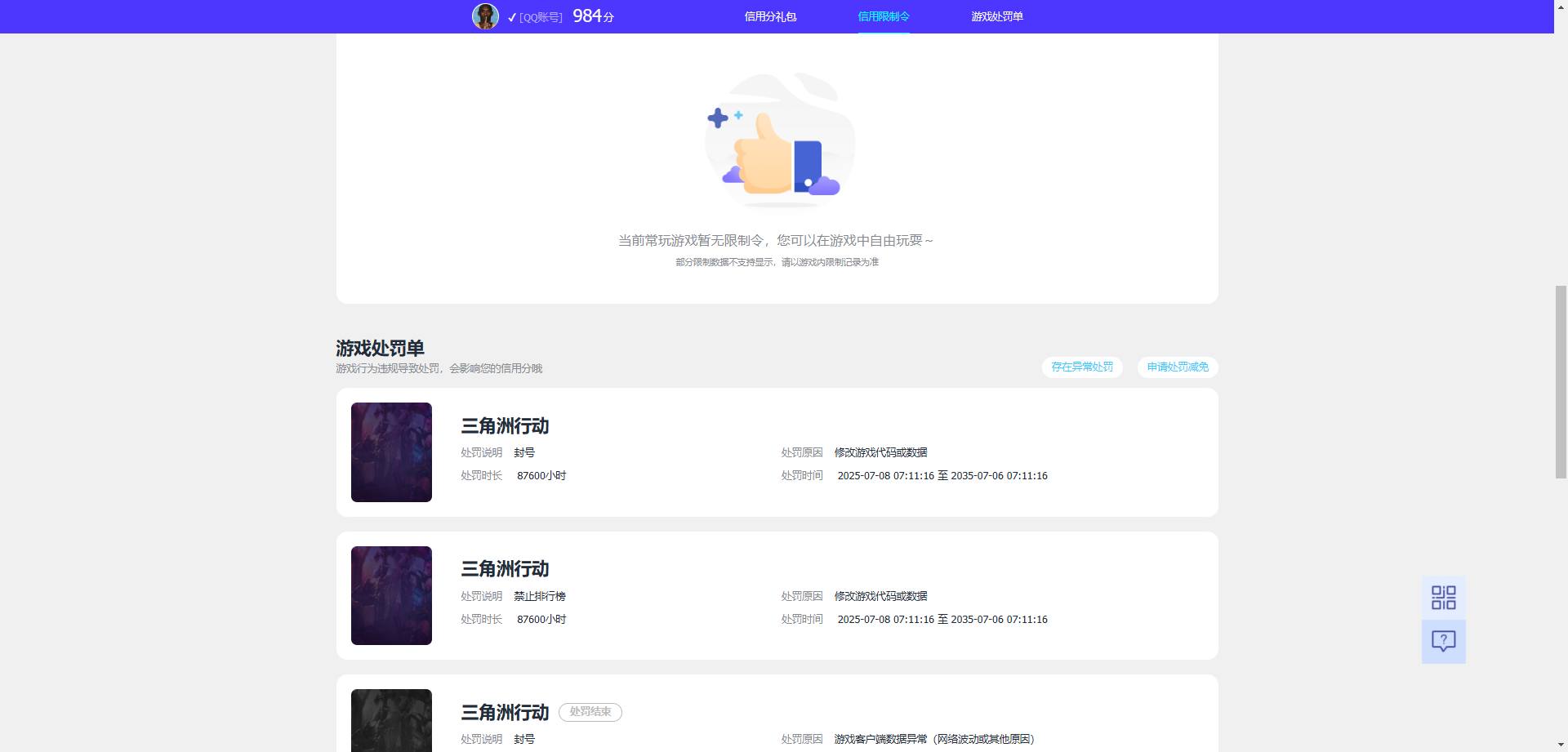The height and width of the screenshot is (752, 1568).
Task: Click the scrollbar up arrow
Action: 1561,9
